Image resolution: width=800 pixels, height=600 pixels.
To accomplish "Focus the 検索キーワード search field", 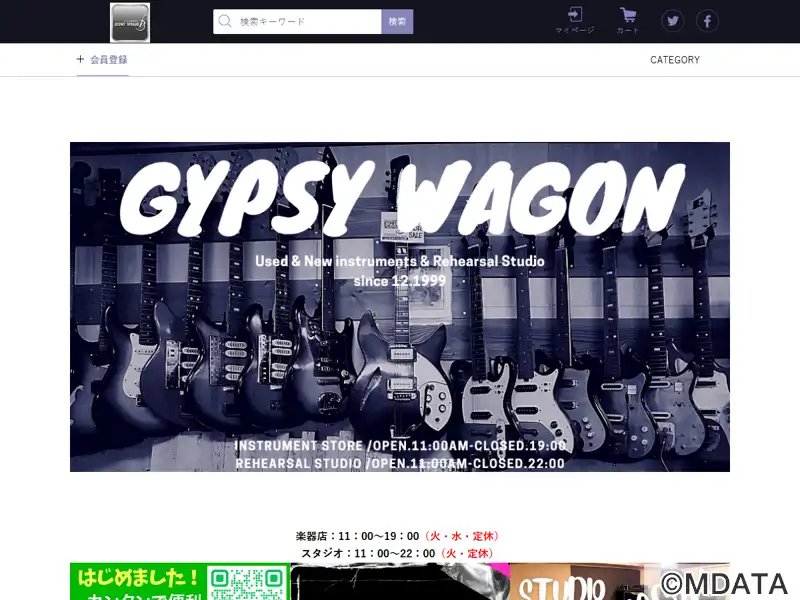I will [x=297, y=21].
